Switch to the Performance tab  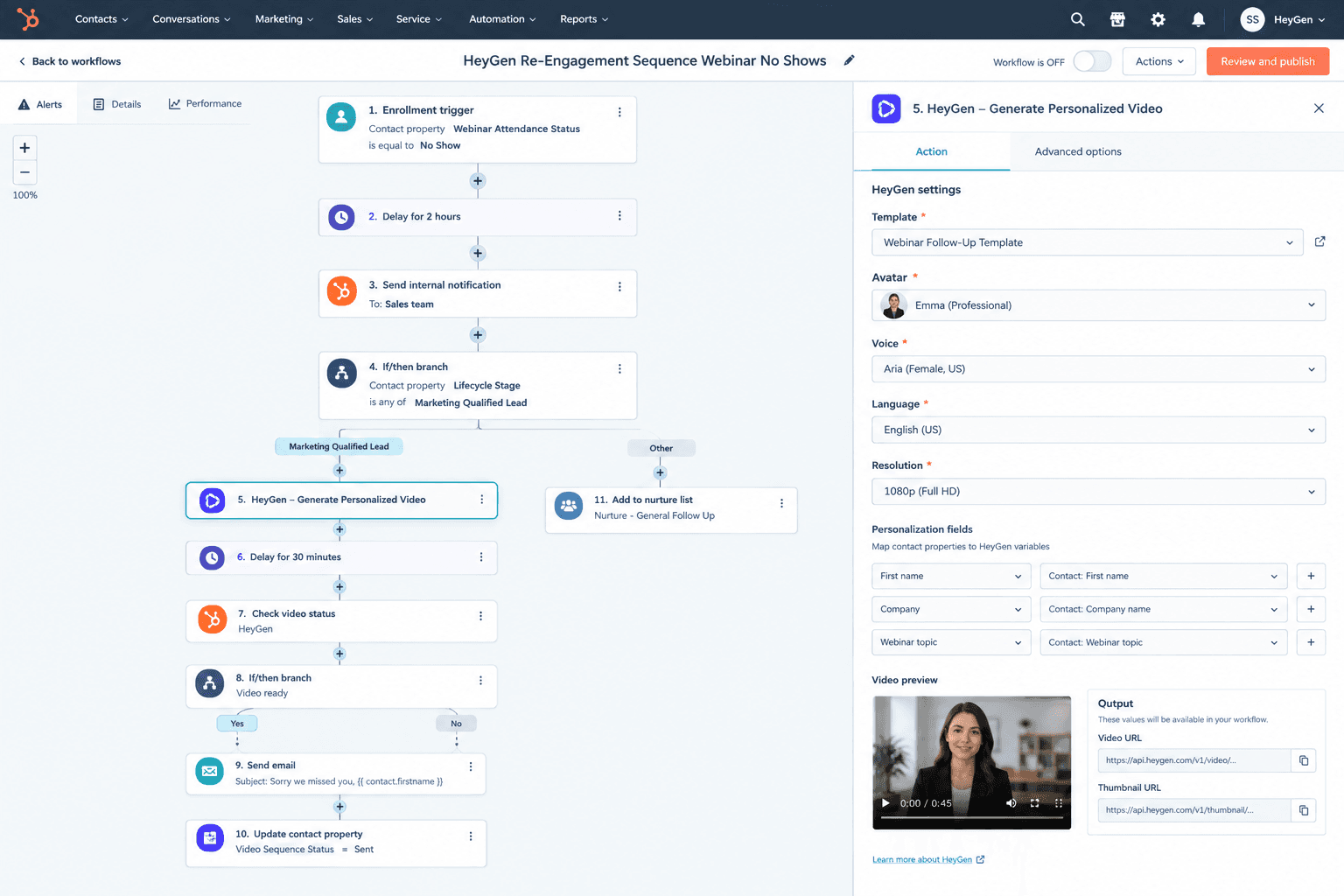click(205, 103)
